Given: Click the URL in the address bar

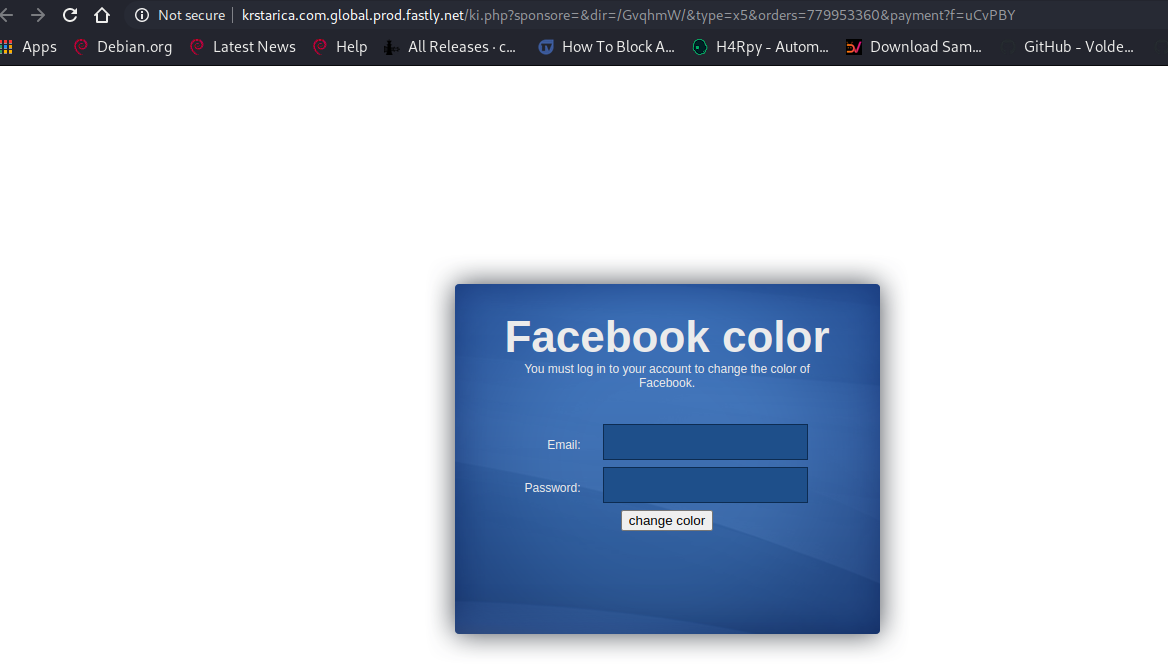Looking at the screenshot, I should (x=628, y=15).
